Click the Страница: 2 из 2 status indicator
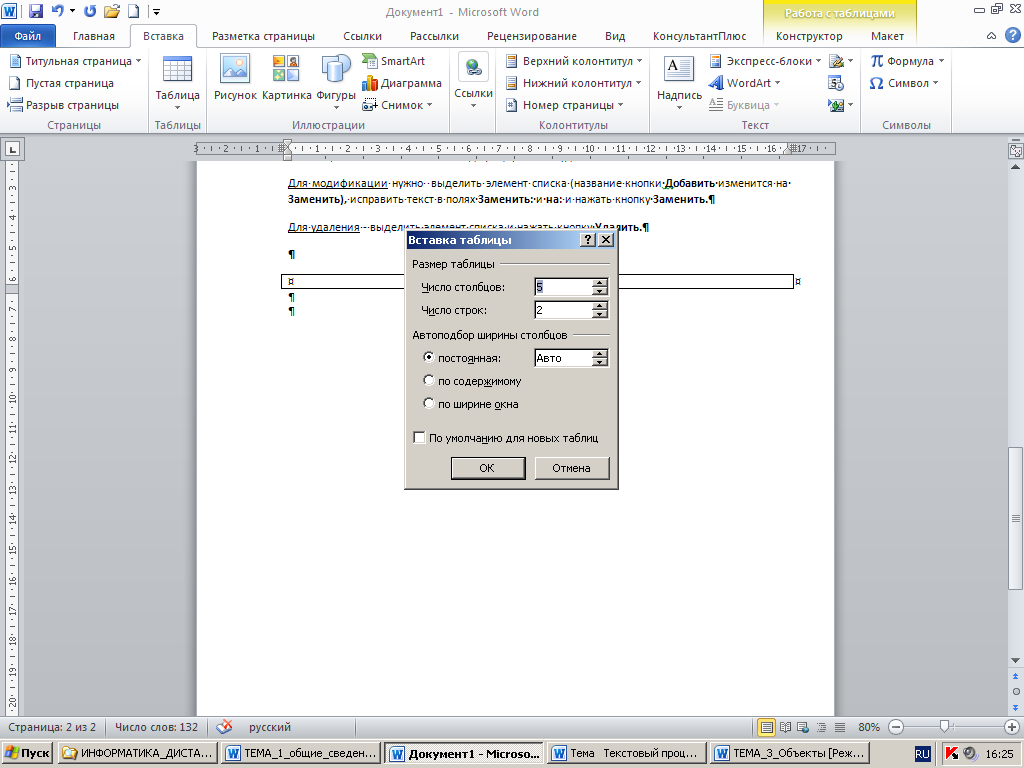 [52, 727]
